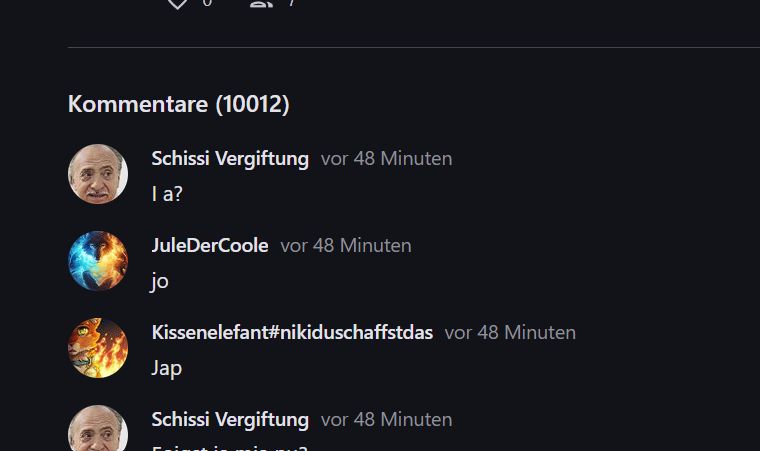Open the Kissenelefant#nikiduschaffstdas profile name
Image resolution: width=760 pixels, height=451 pixels.
pyautogui.click(x=292, y=332)
